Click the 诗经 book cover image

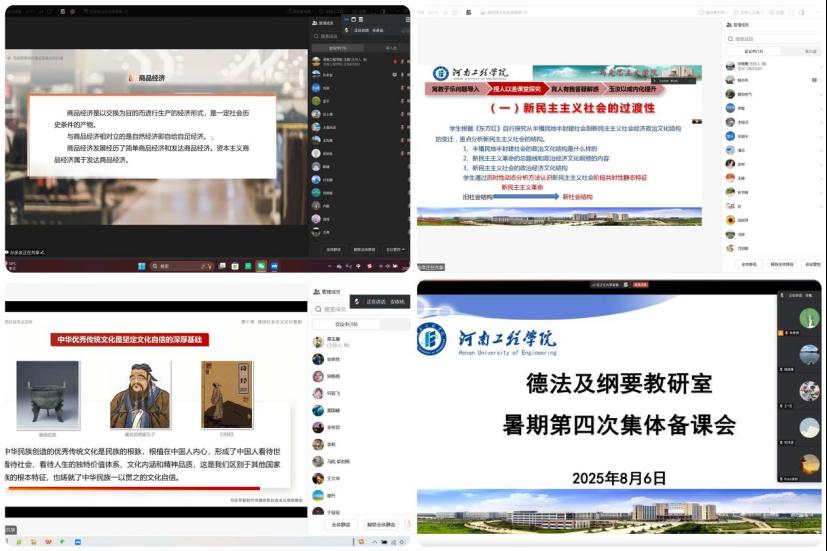point(227,395)
